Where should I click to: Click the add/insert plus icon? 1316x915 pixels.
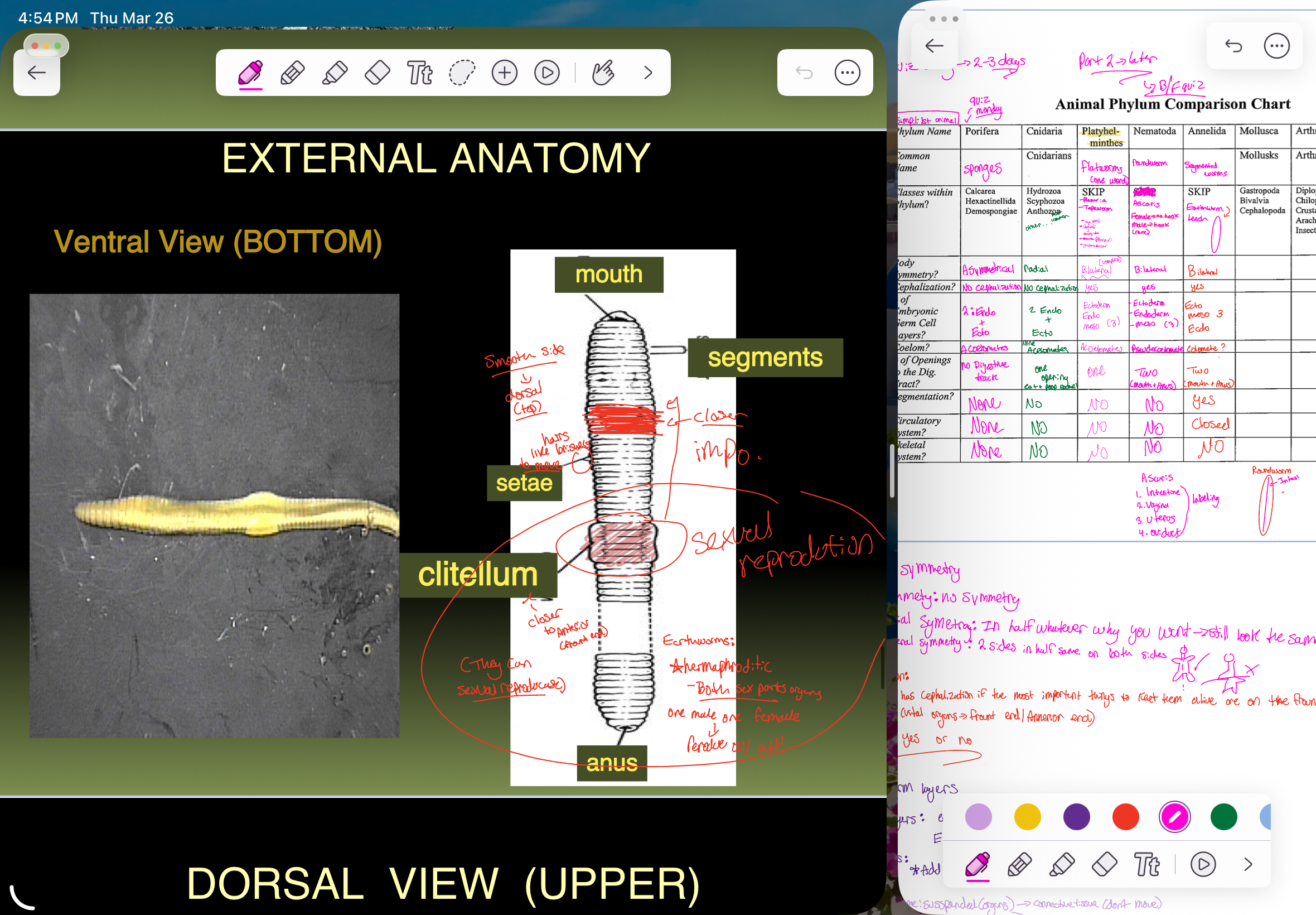click(504, 73)
